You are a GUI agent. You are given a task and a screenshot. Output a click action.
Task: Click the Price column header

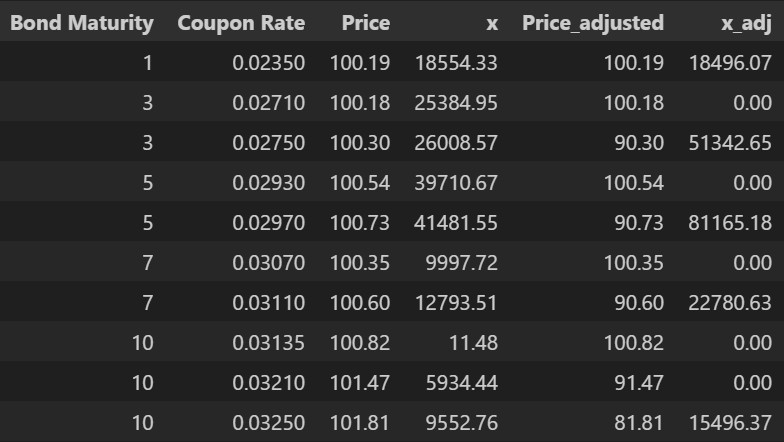click(x=365, y=22)
